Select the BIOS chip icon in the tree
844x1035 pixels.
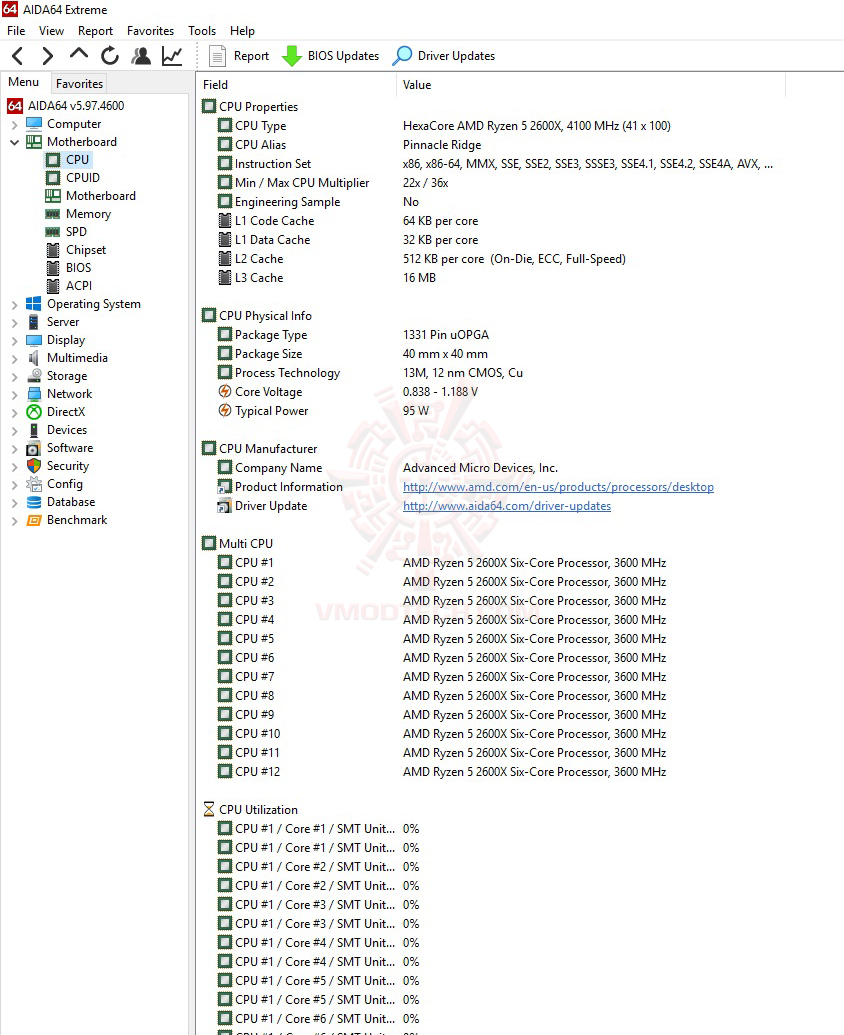[53, 268]
